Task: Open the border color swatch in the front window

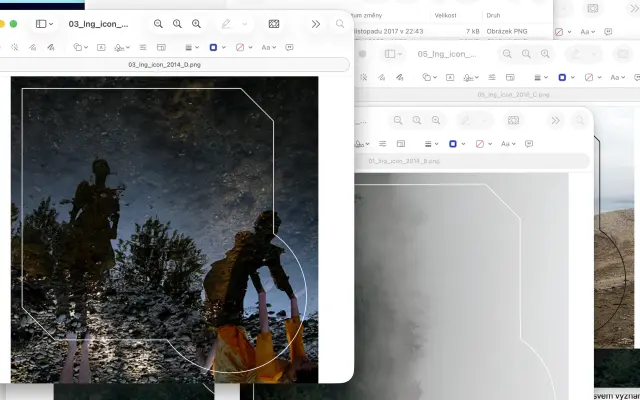Action: (x=213, y=47)
